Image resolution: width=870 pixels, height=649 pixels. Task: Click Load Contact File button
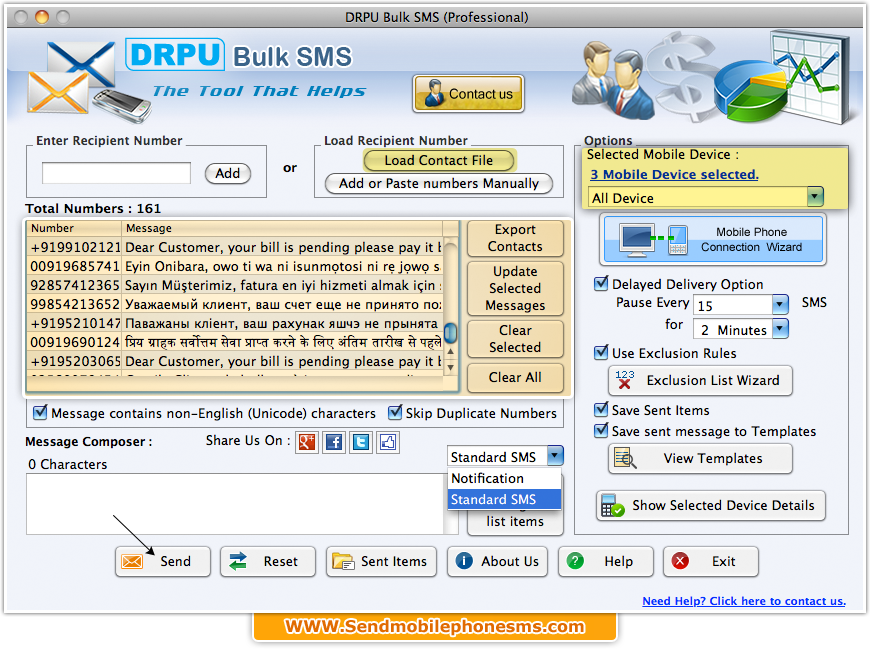pos(439,160)
